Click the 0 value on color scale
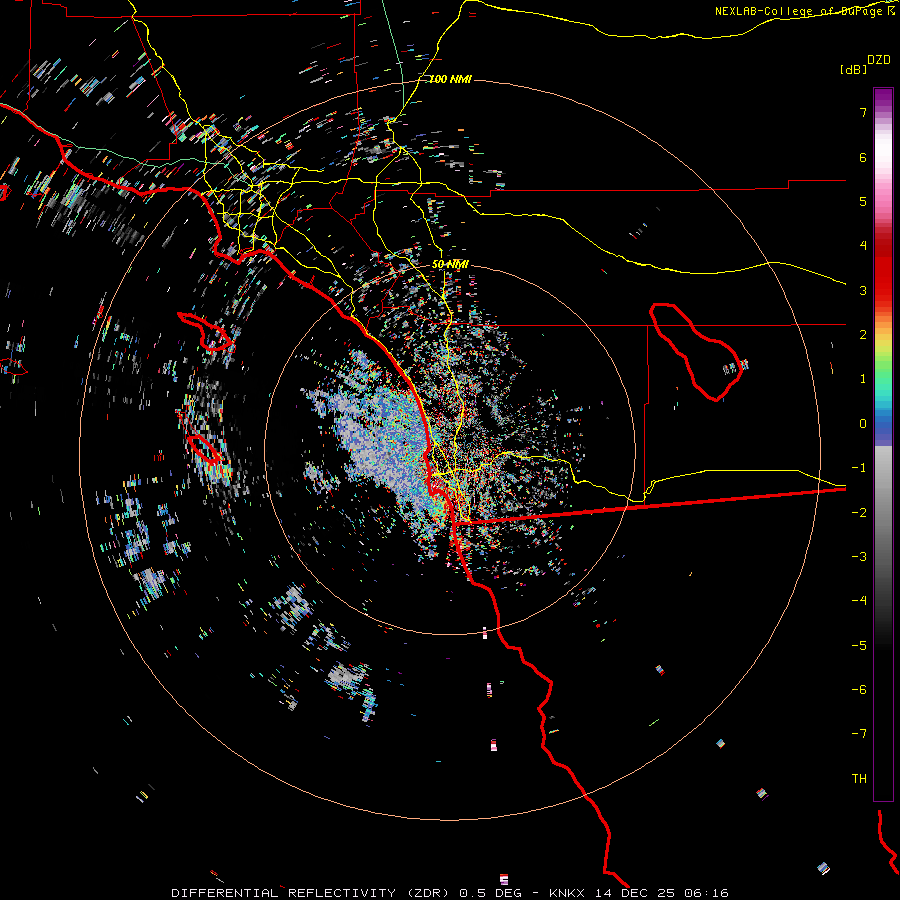 coord(863,424)
